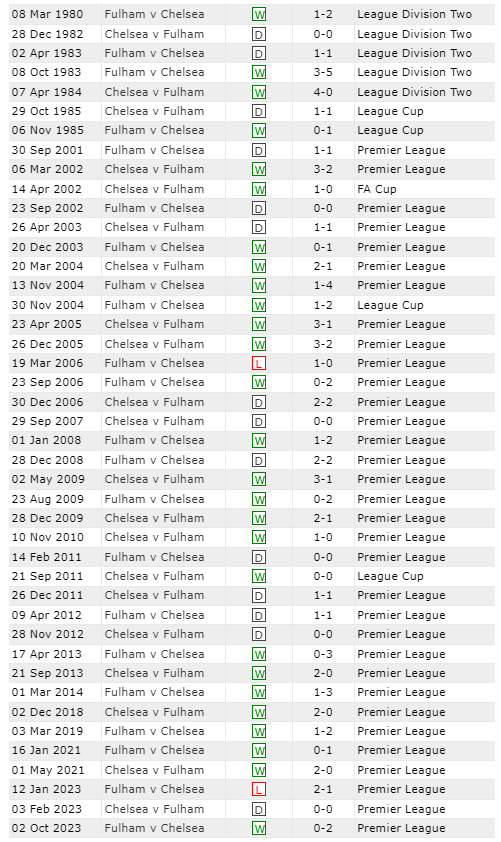
Task: Open the Fulham v Chelsea match on 08 Mar 1980
Action: coord(154,14)
